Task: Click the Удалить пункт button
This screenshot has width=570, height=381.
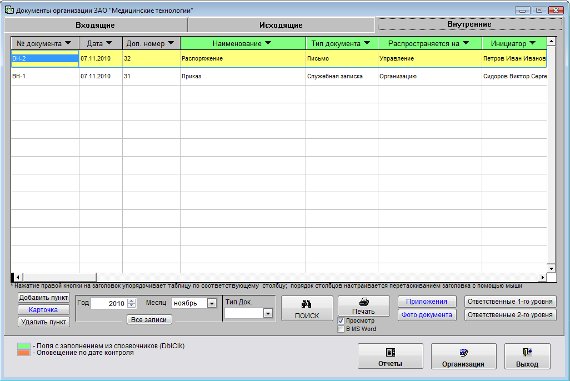Action: click(x=44, y=322)
